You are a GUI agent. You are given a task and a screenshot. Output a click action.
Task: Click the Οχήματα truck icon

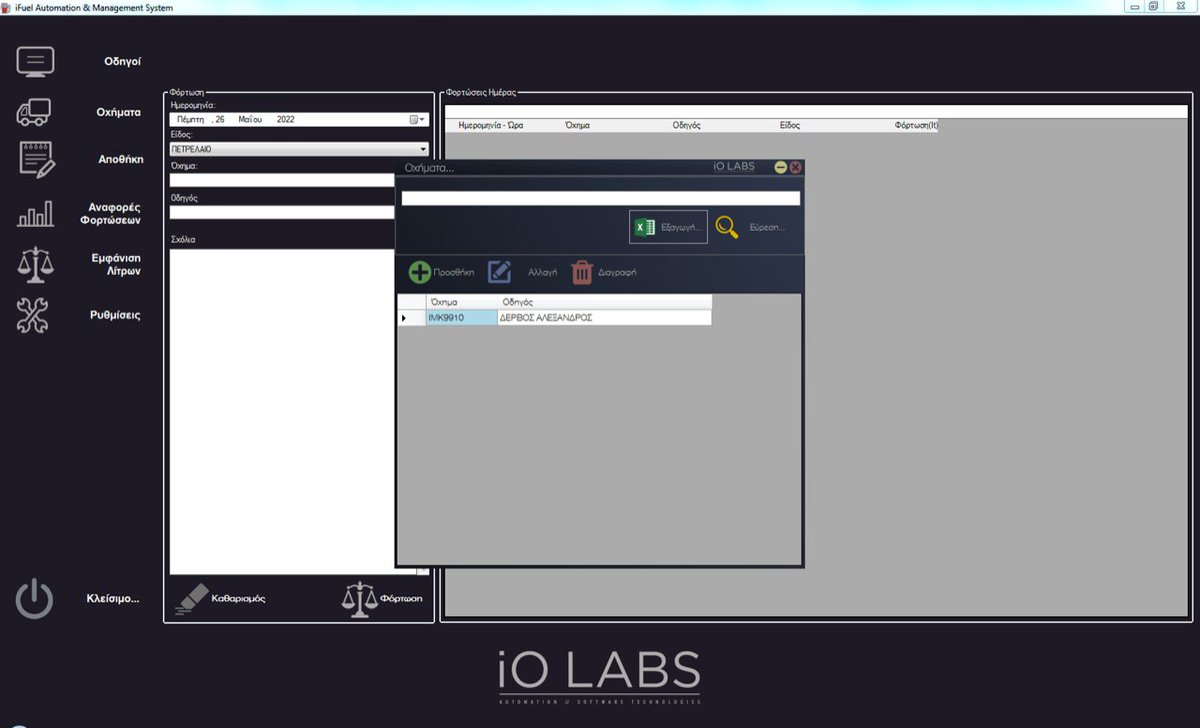coord(35,112)
